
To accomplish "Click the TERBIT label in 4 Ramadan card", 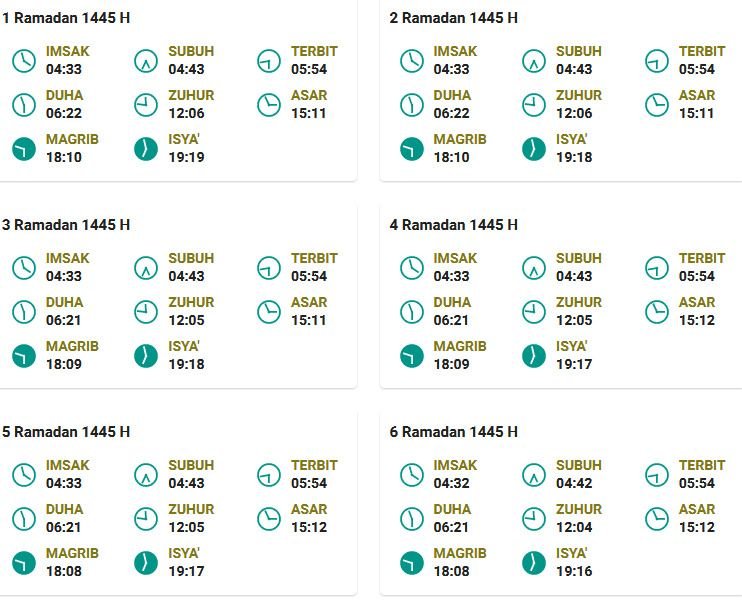I will tap(702, 258).
